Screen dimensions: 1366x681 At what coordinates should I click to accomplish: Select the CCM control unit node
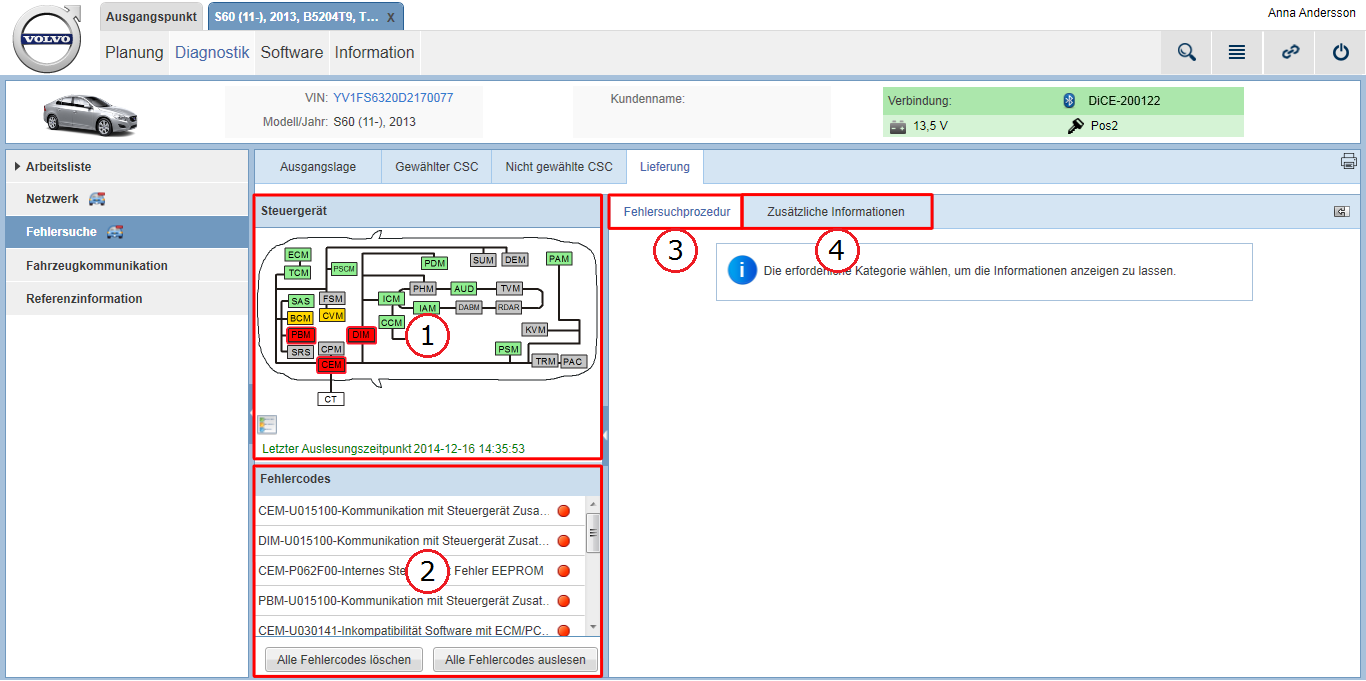click(x=392, y=322)
